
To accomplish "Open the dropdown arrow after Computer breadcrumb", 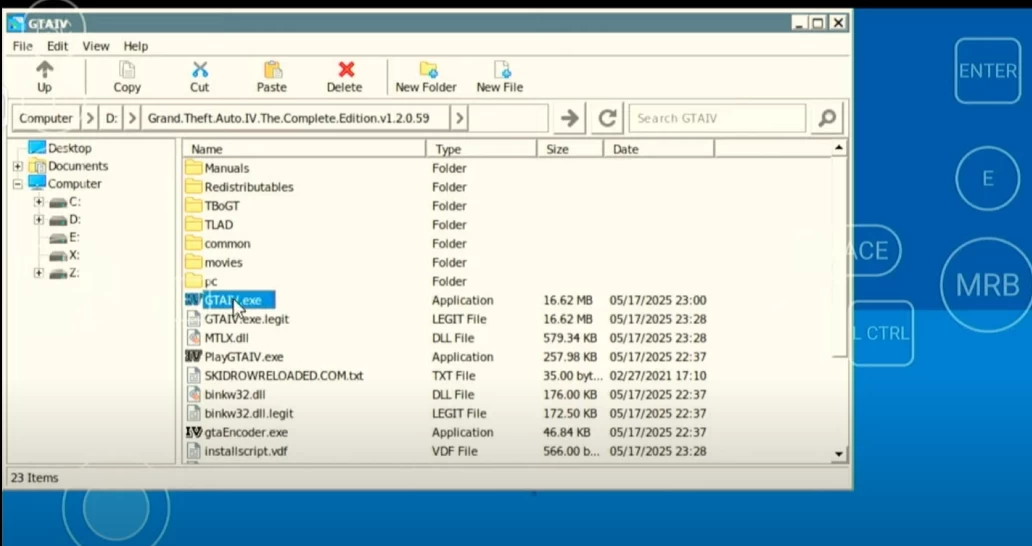I will [90, 118].
